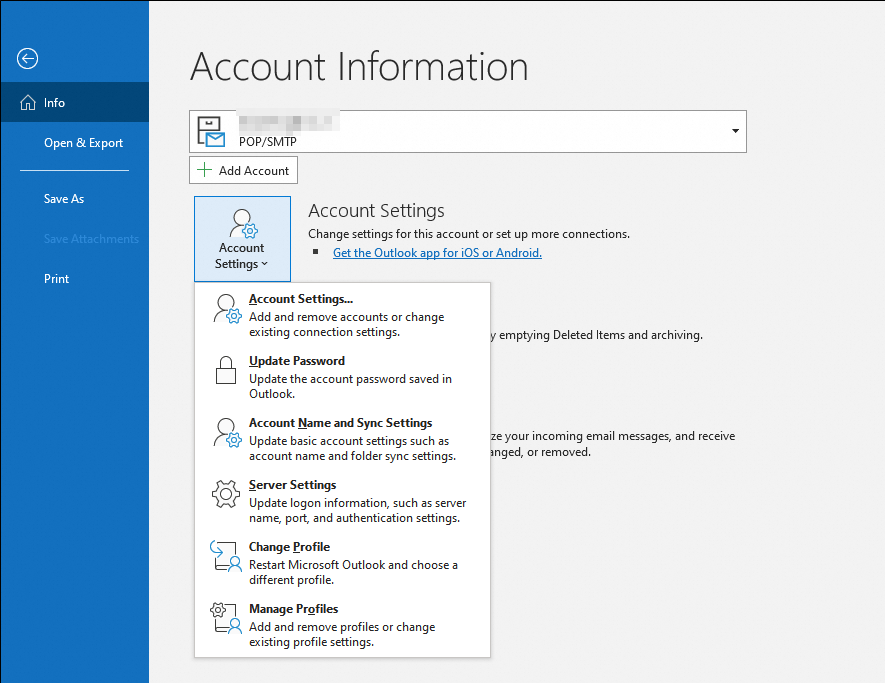Click 'Update the account password saved in' text

(351, 379)
